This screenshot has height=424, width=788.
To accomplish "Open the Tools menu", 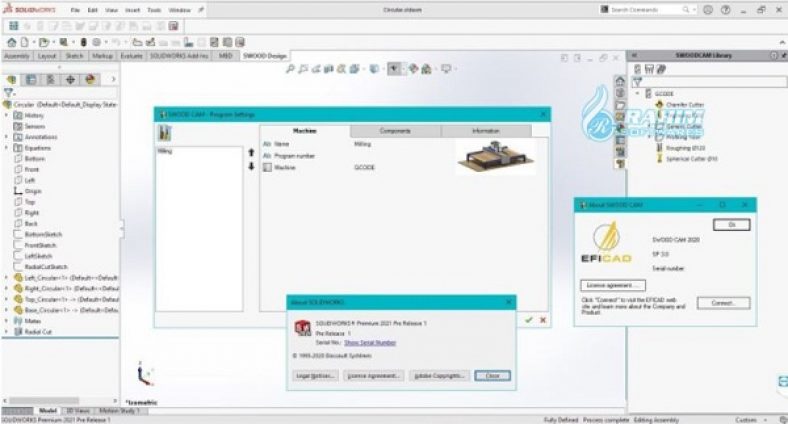I will tap(154, 10).
